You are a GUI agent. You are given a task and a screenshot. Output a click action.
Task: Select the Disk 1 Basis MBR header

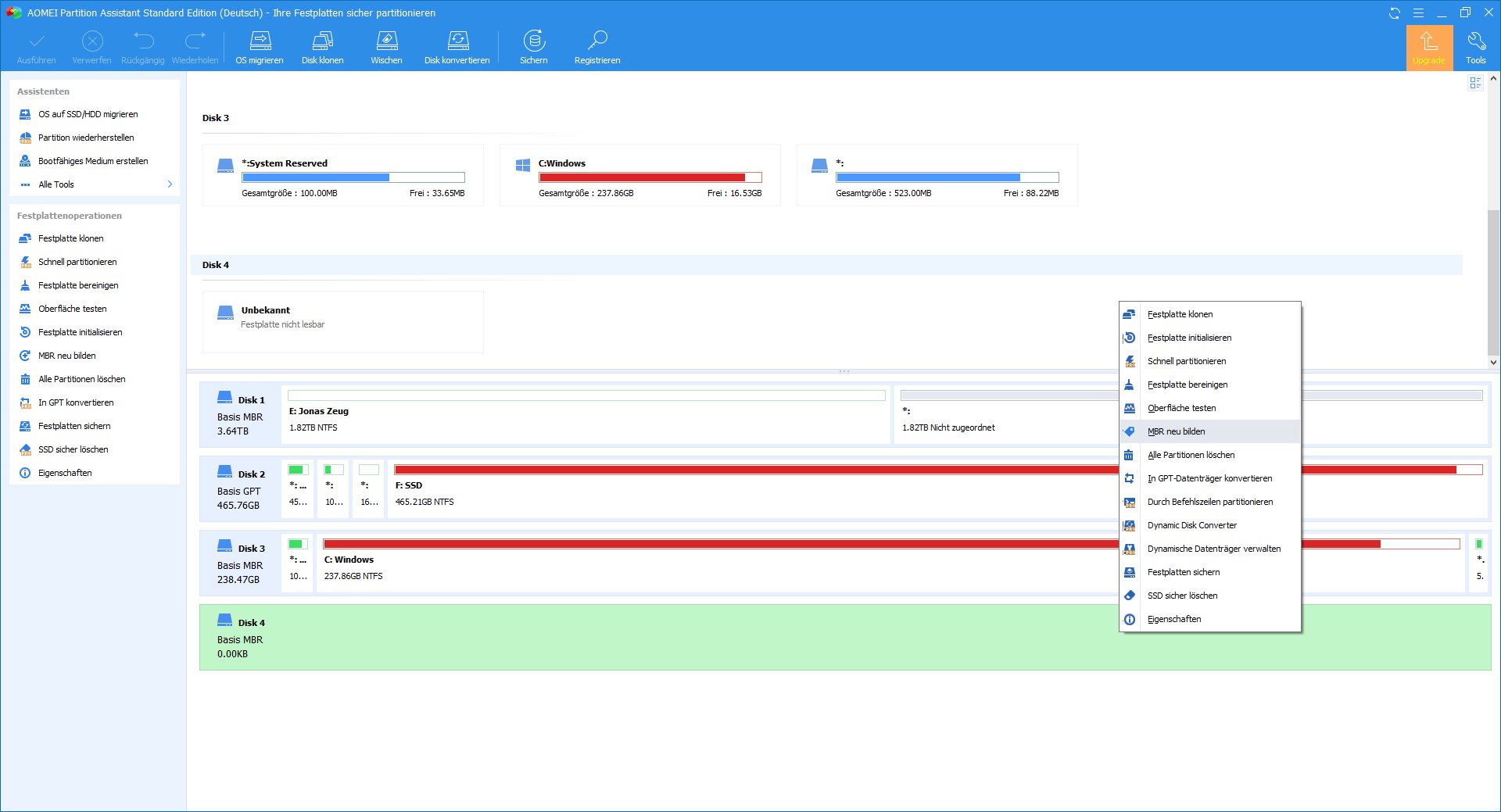(241, 414)
